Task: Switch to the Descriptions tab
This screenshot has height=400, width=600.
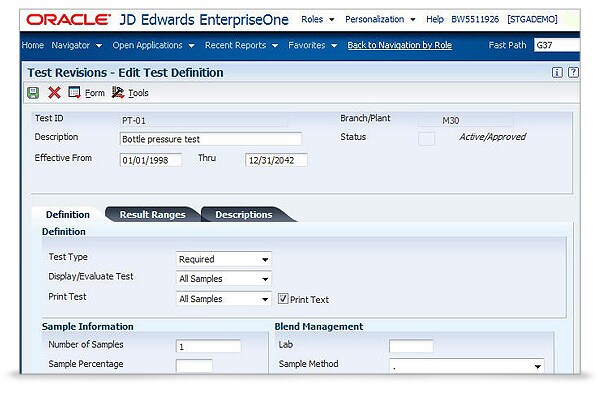Action: (x=244, y=214)
